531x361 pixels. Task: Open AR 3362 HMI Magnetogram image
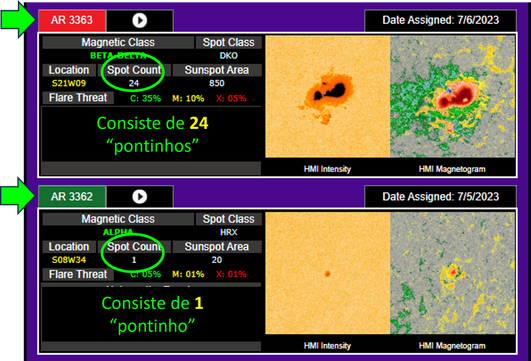pos(453,273)
